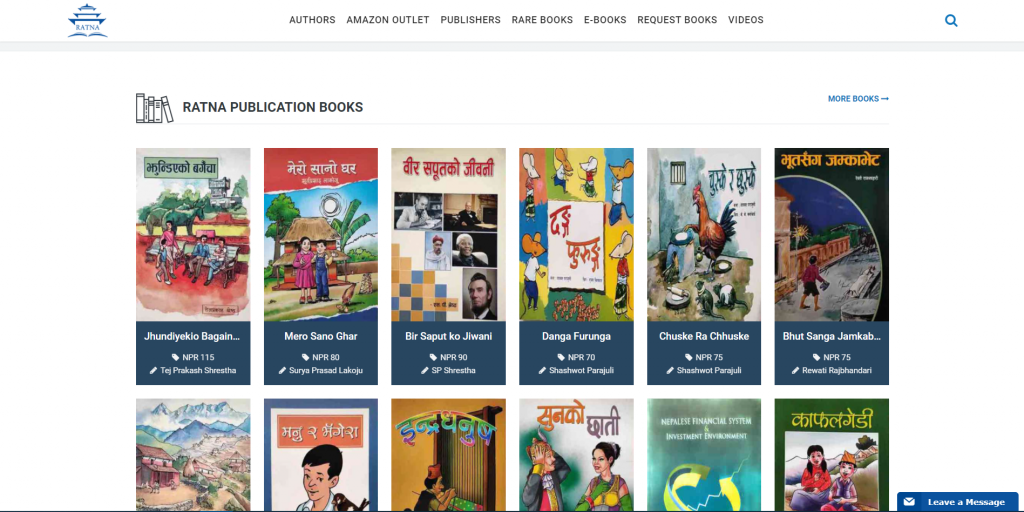The height and width of the screenshot is (512, 1024).
Task: Click author link SP Shrestha
Action: pyautogui.click(x=453, y=370)
